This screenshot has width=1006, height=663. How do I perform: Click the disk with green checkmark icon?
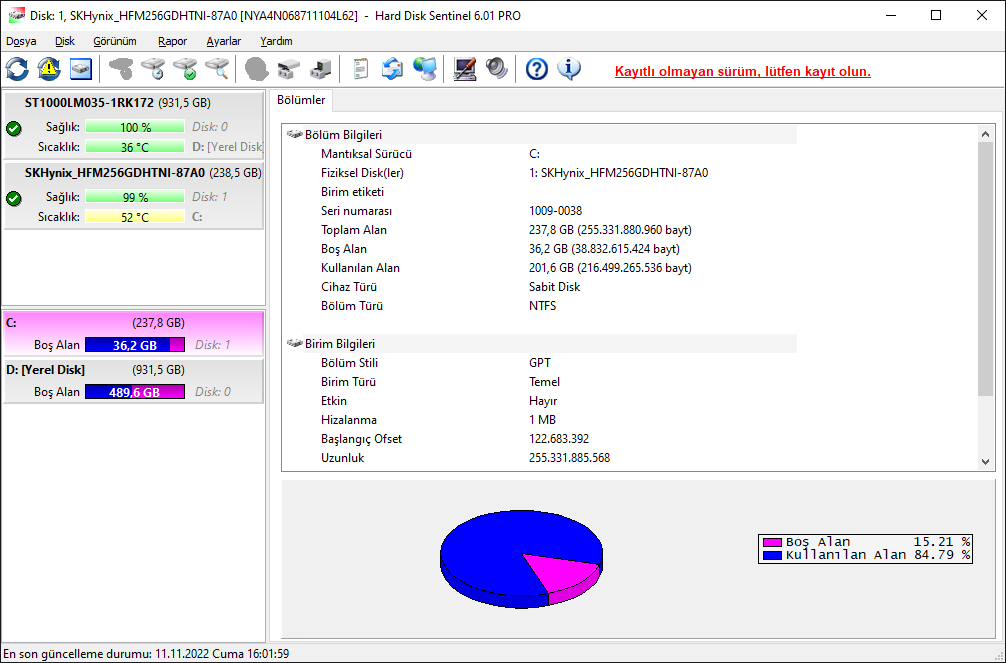coord(185,69)
